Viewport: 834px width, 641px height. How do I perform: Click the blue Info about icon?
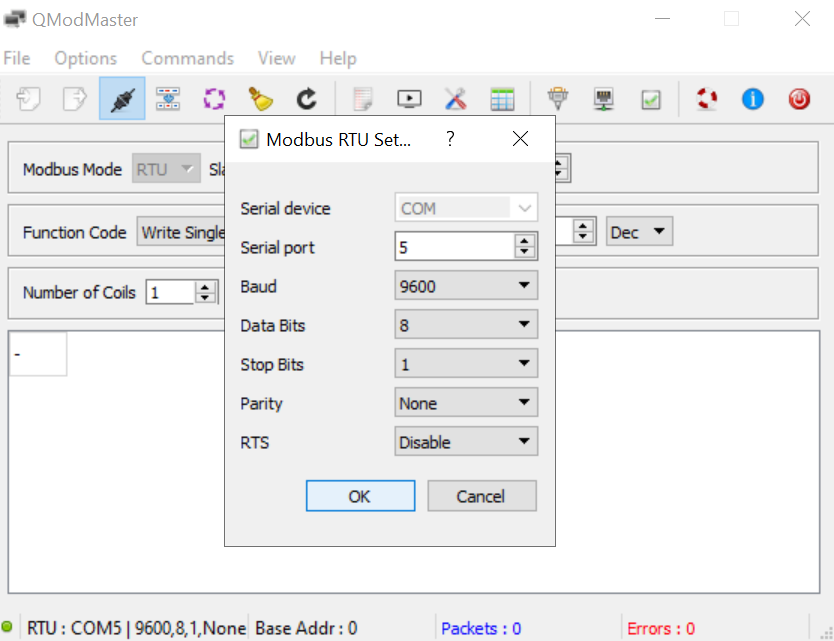(752, 98)
